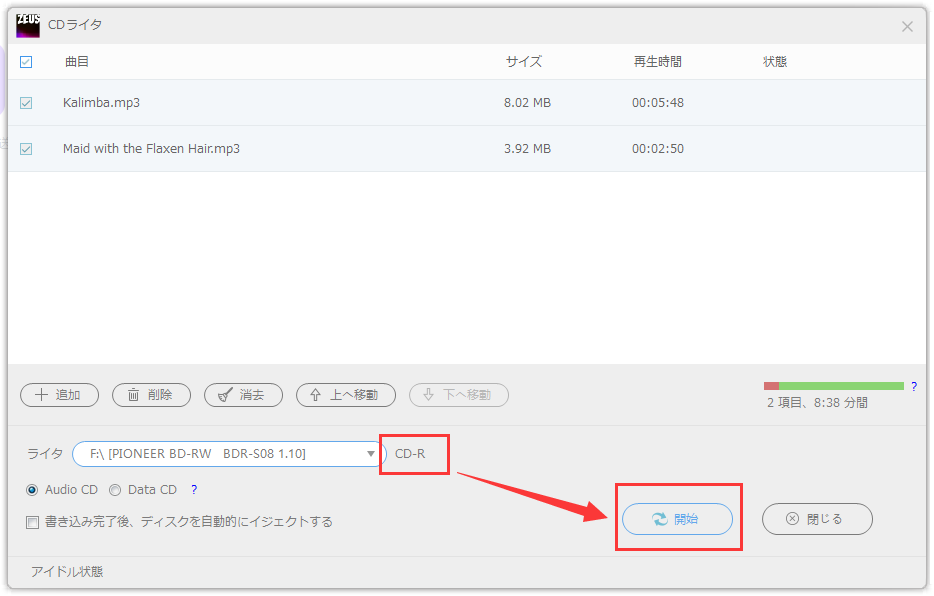Click the 00:02:50 duration value
Viewport: 934px width, 596px height.
658,148
